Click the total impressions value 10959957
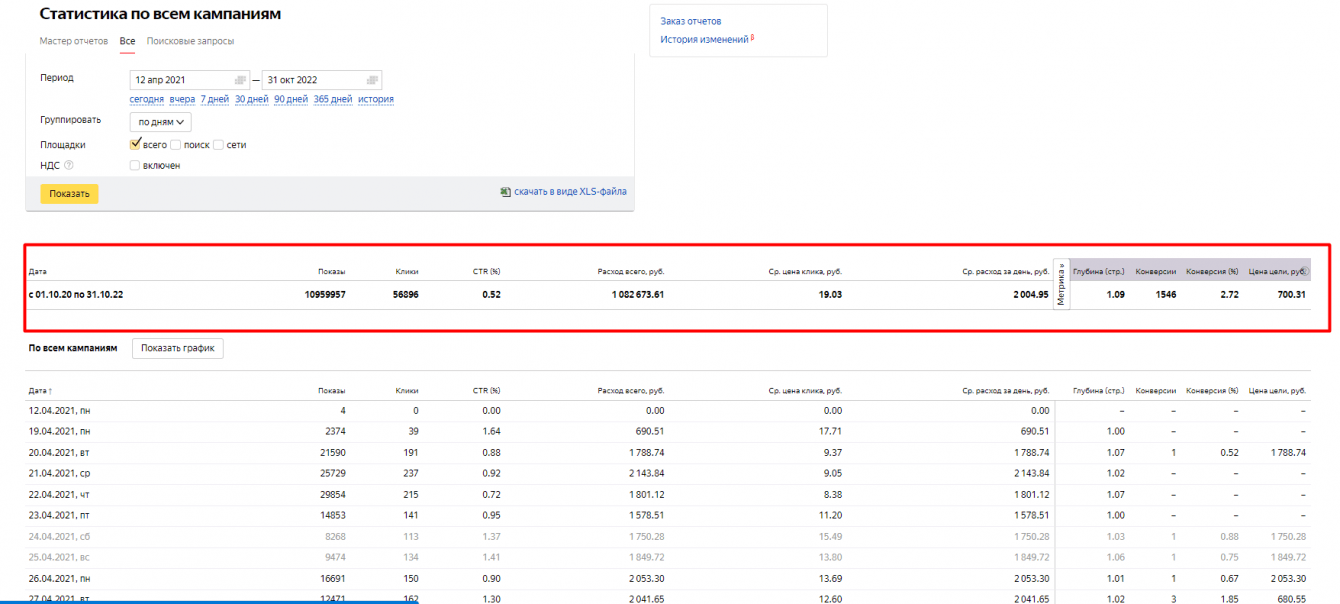The height and width of the screenshot is (604, 1340). (x=325, y=295)
